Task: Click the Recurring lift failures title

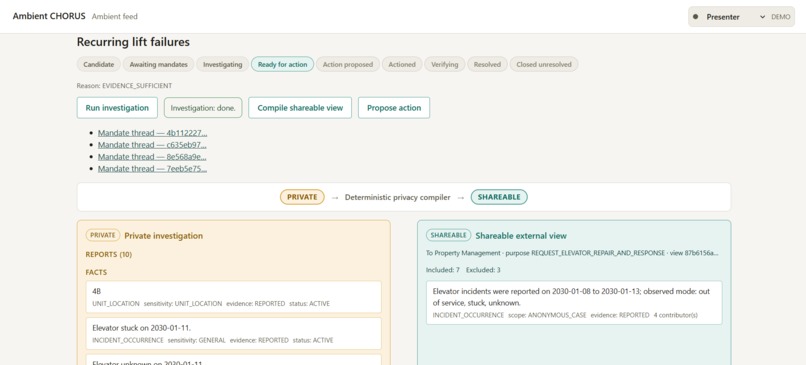Action: (x=133, y=42)
